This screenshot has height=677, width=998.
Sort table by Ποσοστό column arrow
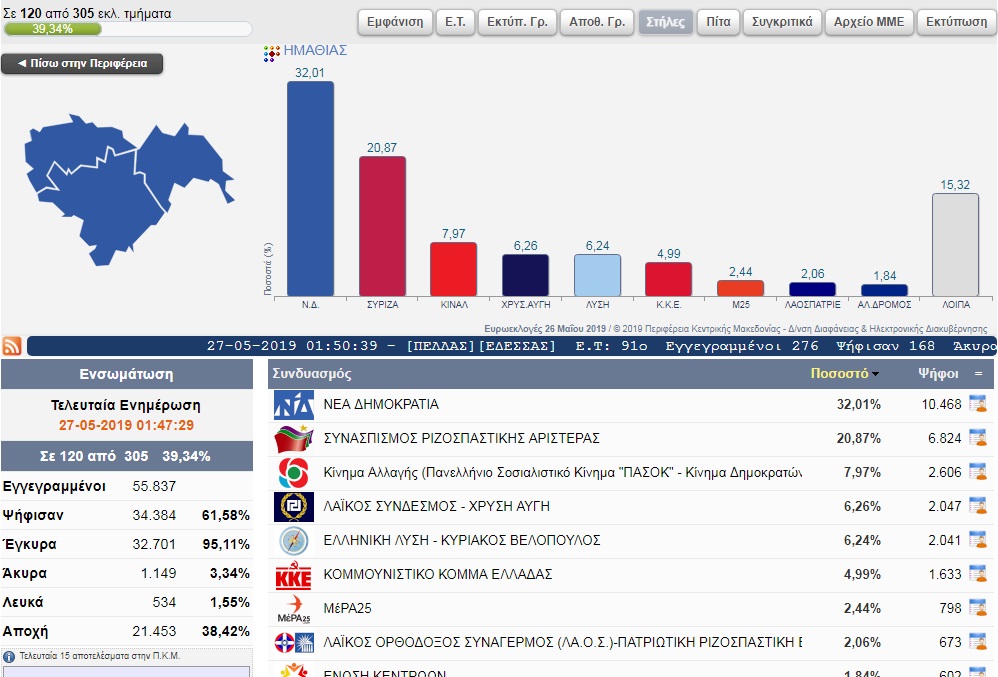coord(876,374)
